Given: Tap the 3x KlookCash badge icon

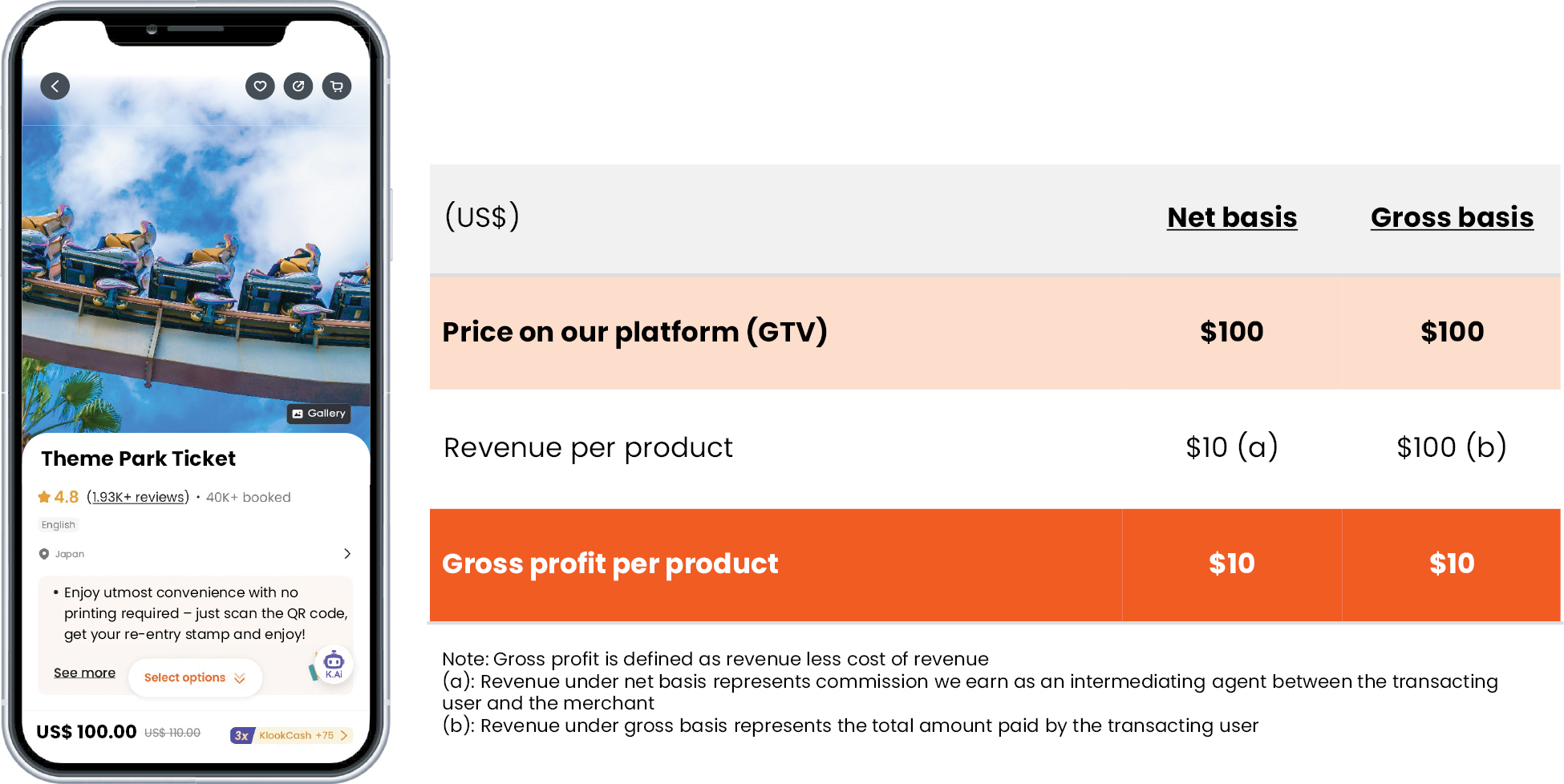Looking at the screenshot, I should tap(241, 735).
